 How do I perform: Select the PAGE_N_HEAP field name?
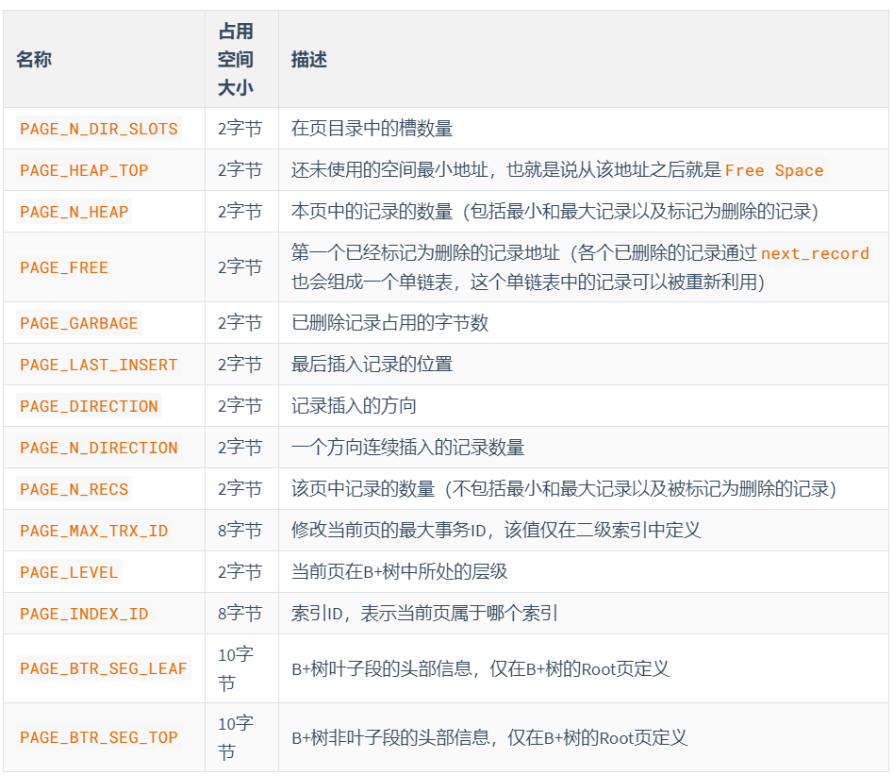tap(74, 212)
